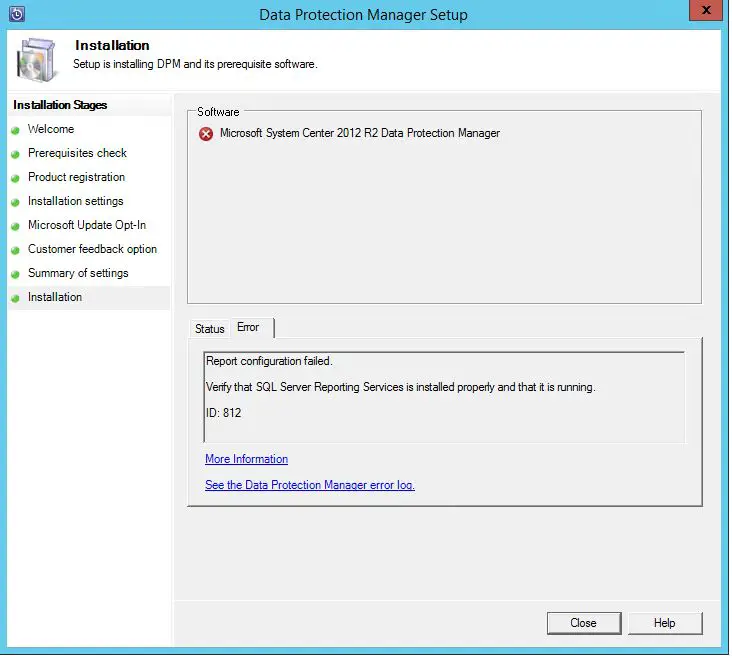The height and width of the screenshot is (658, 732).
Task: Select the Prerequisites check stage
Action: (77, 153)
